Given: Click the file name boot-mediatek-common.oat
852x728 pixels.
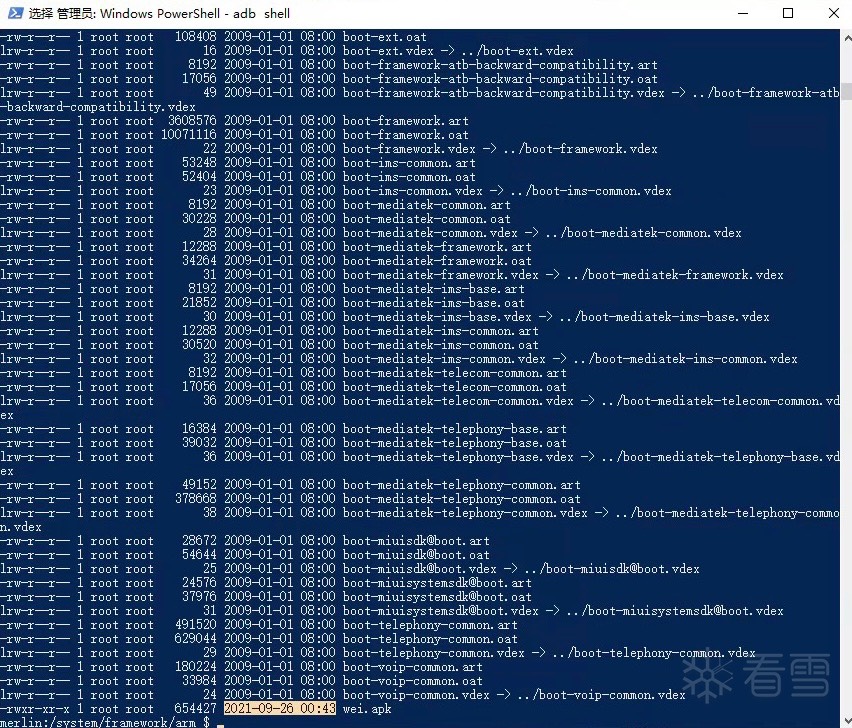Looking at the screenshot, I should [x=427, y=219].
